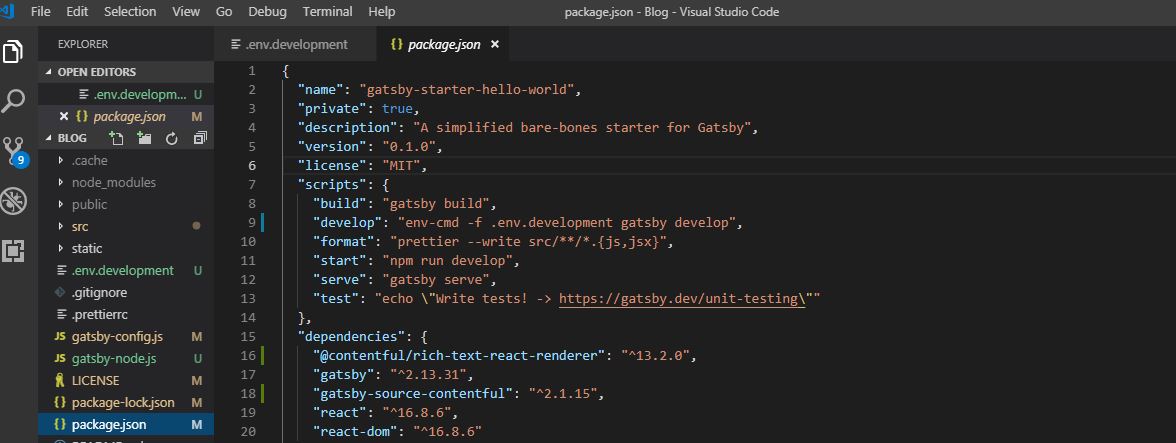Image resolution: width=1176 pixels, height=443 pixels.
Task: Open the Selection menu
Action: [x=130, y=11]
